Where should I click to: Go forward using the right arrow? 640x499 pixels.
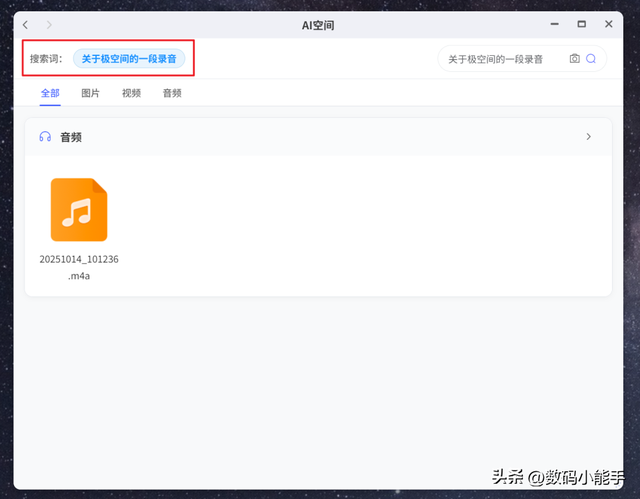coord(50,24)
